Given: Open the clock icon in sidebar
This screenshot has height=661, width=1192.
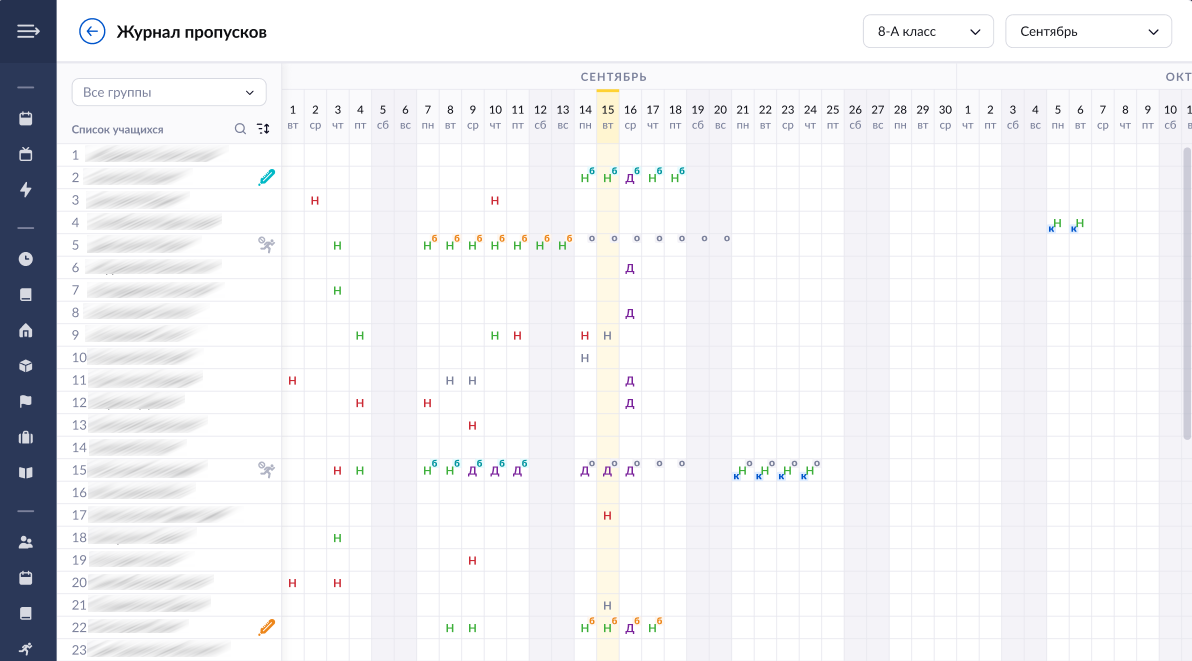Looking at the screenshot, I should point(26,259).
